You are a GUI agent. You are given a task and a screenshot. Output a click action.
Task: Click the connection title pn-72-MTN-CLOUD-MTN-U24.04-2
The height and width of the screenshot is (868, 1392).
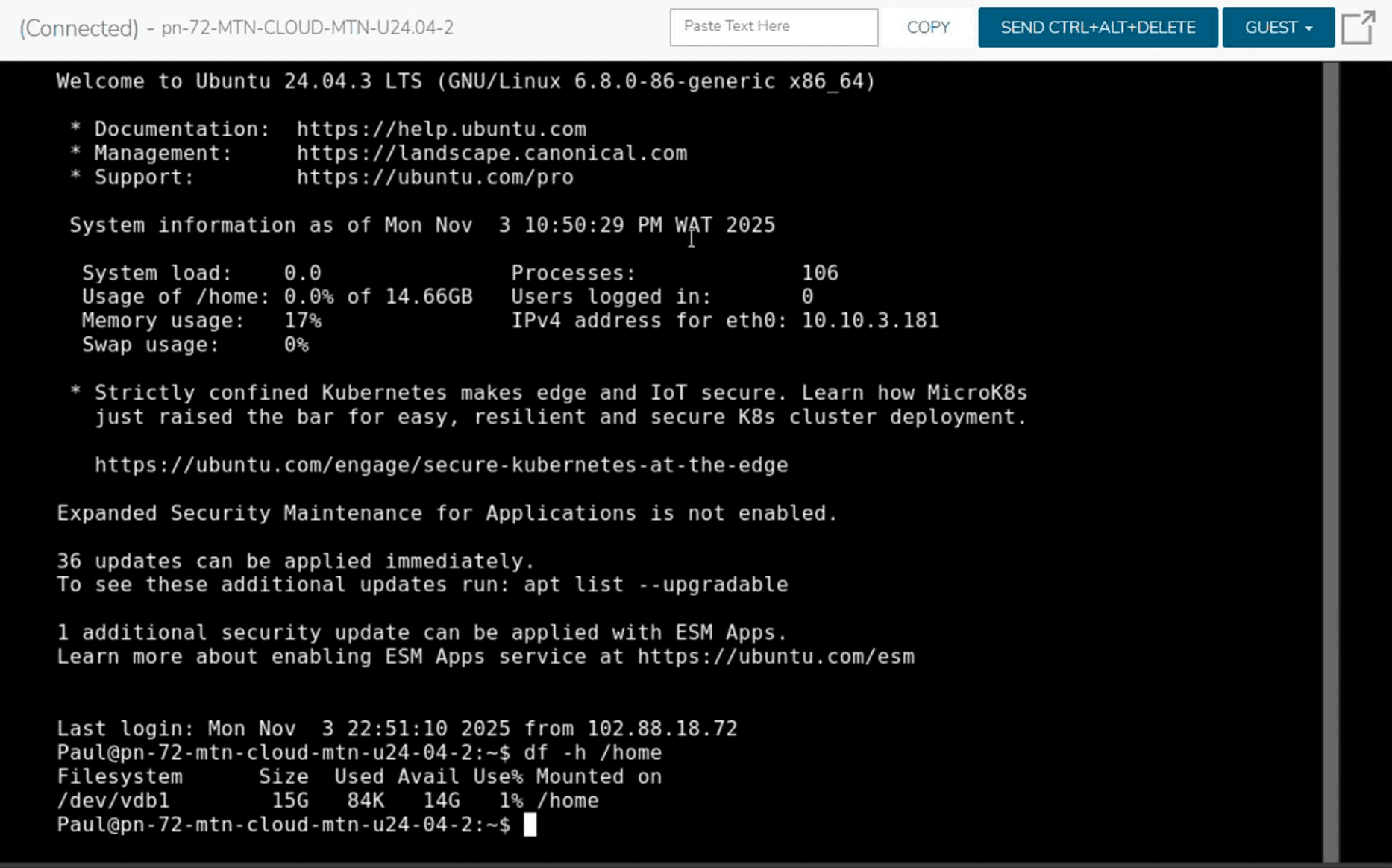(x=307, y=28)
